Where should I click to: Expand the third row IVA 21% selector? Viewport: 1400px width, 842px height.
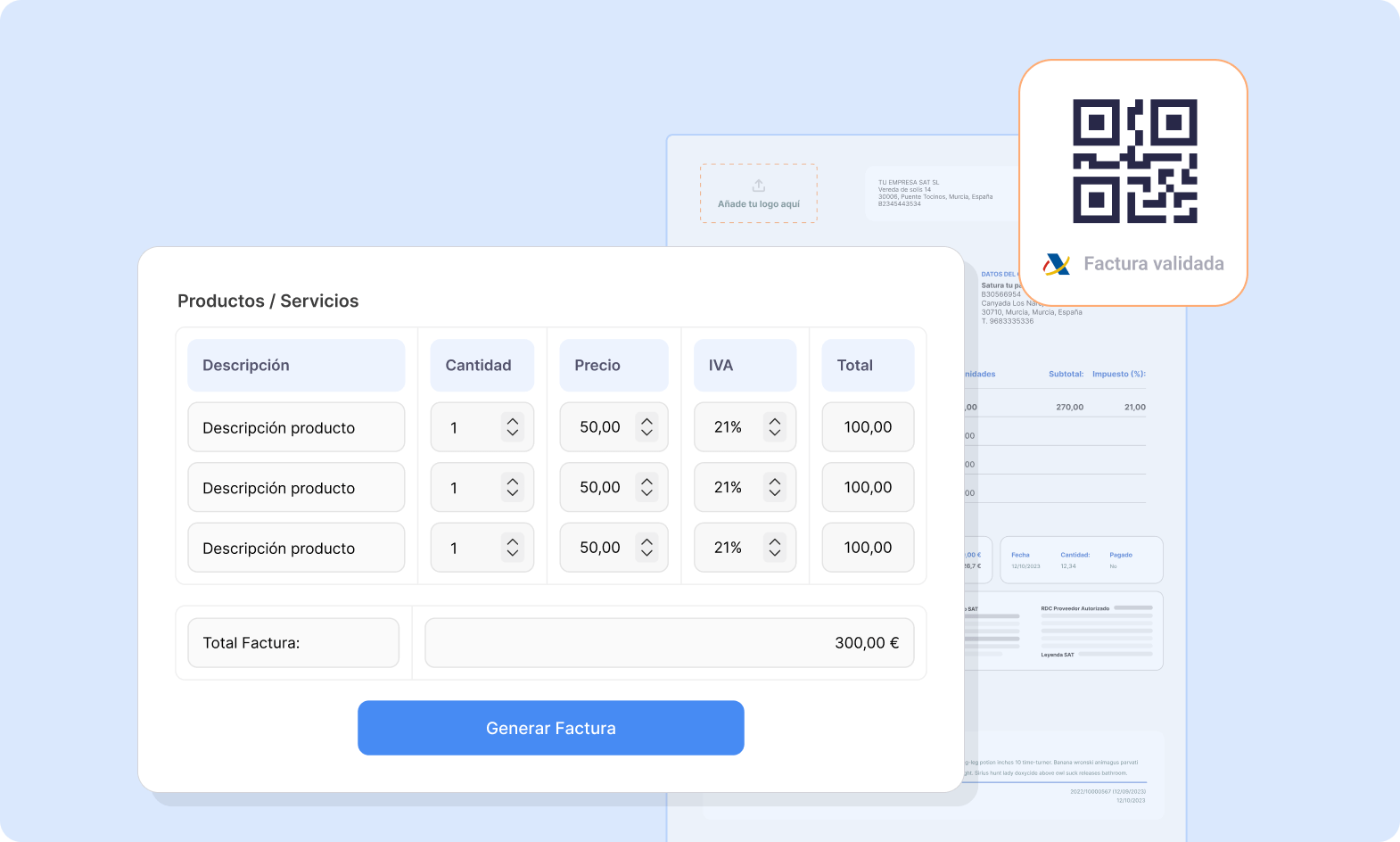pyautogui.click(x=774, y=548)
